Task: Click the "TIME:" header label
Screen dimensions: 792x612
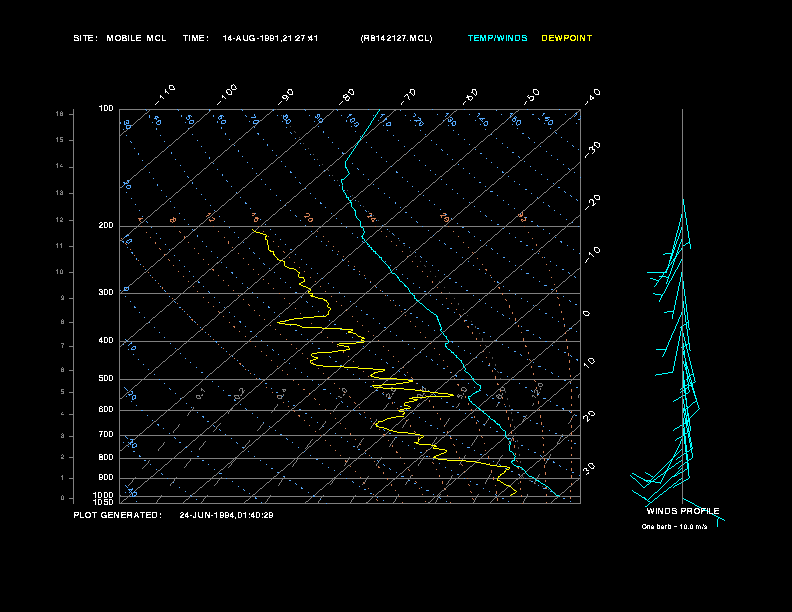Action: tap(195, 38)
